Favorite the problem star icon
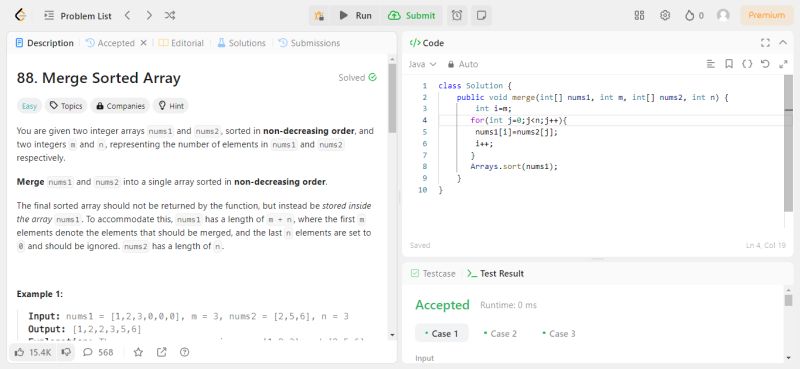 tap(138, 352)
